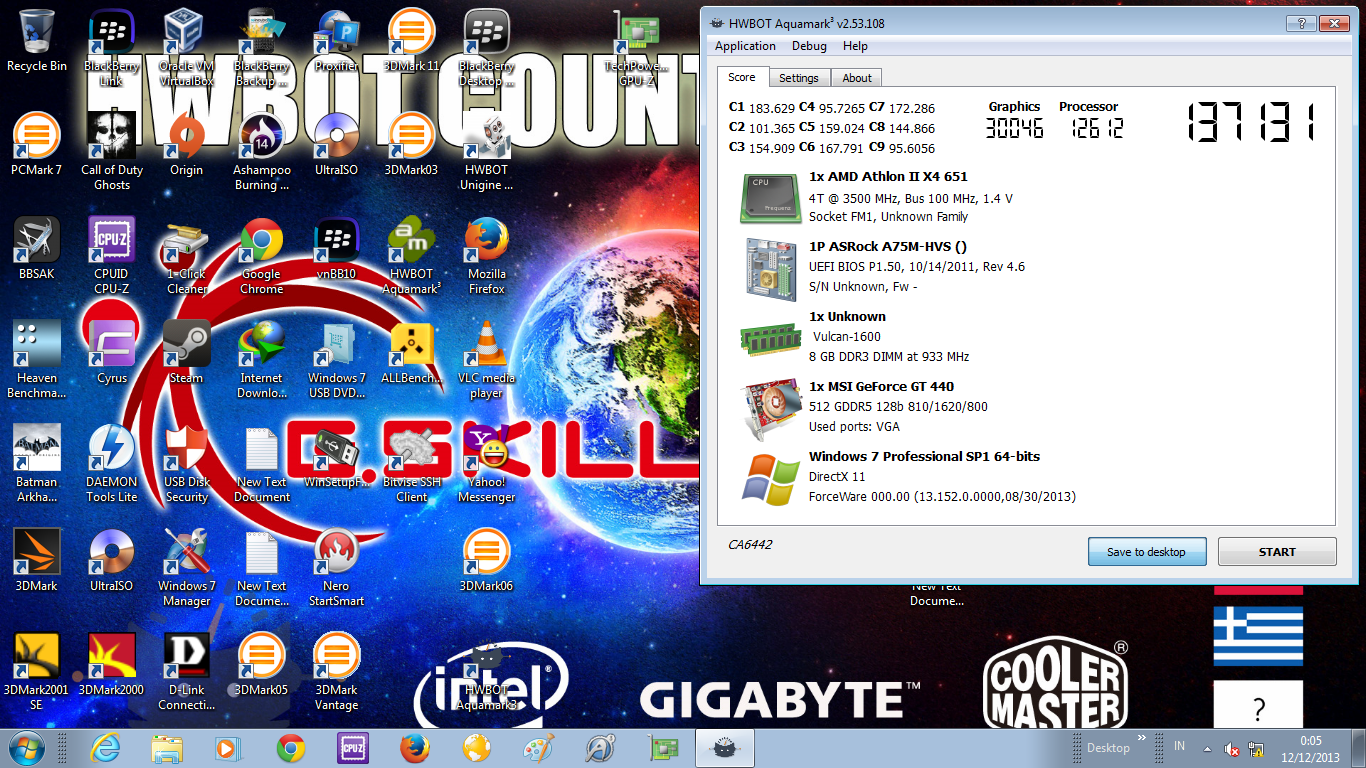Open the Application menu in Aquamark

(x=745, y=46)
